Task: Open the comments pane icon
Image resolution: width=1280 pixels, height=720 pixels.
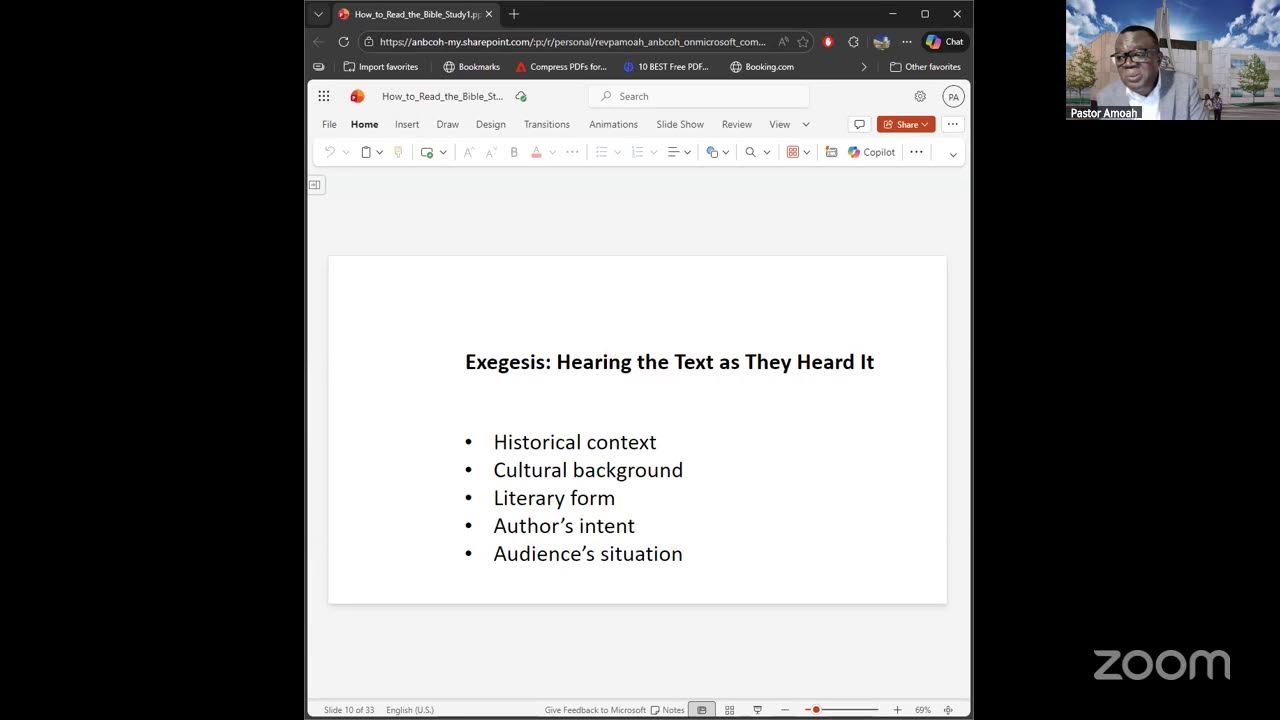Action: pos(859,124)
